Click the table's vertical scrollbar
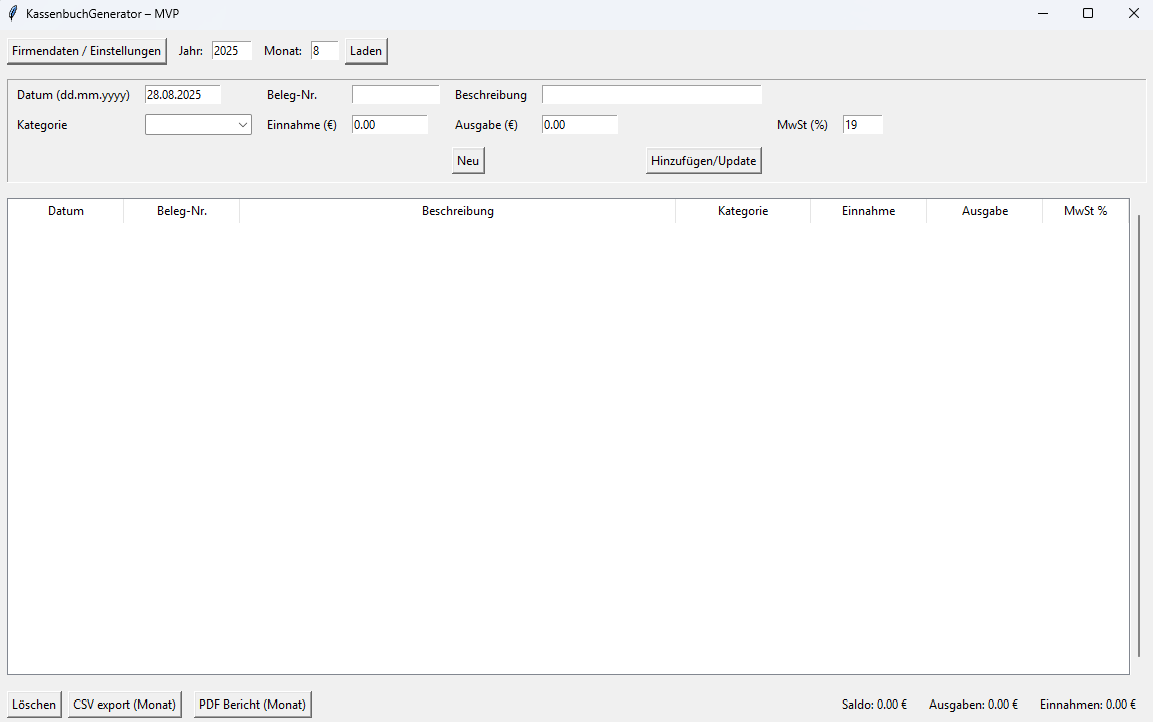The height and width of the screenshot is (723, 1153). [1139, 435]
